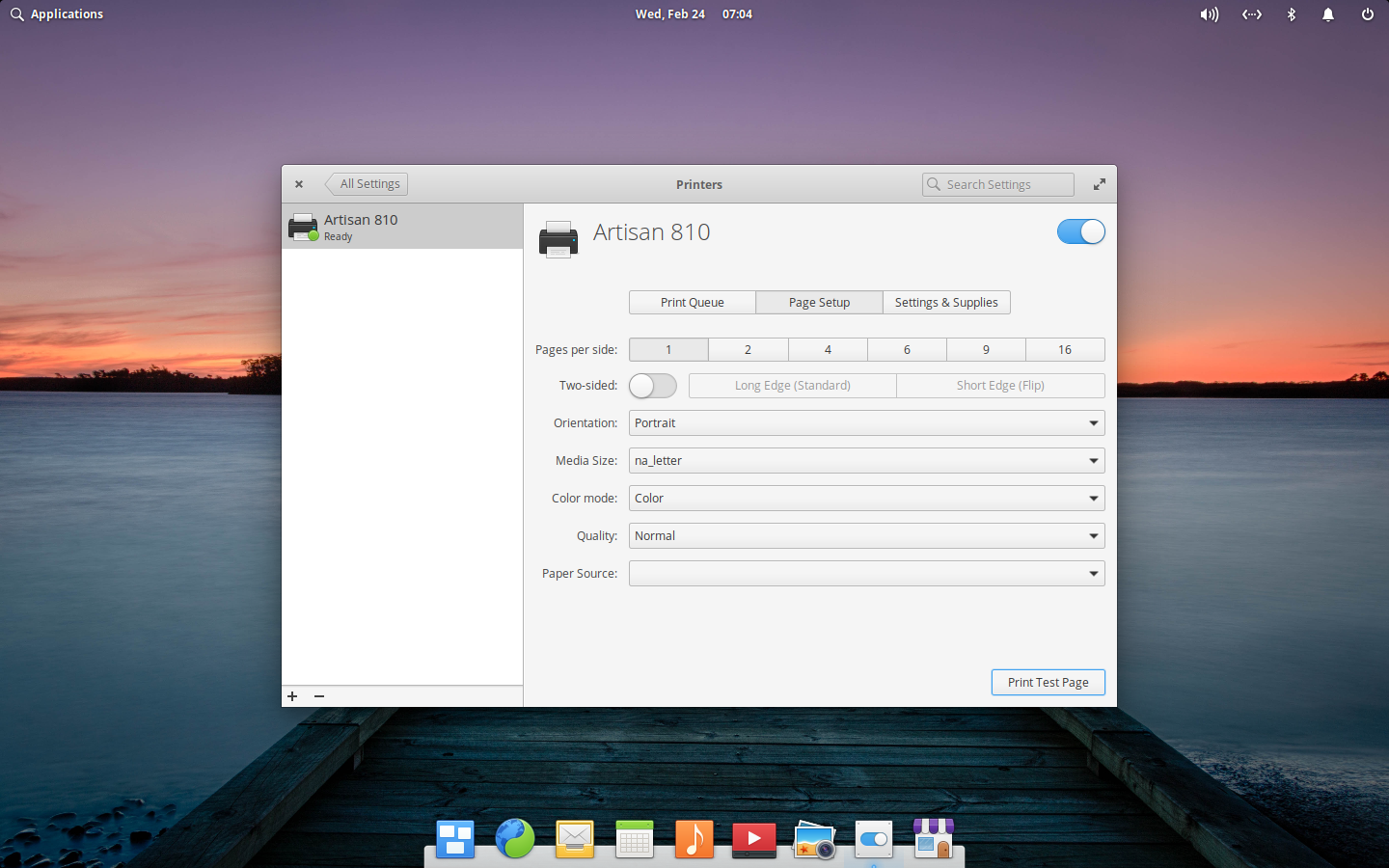The image size is (1389, 868).
Task: Open the AppCenter store from the dock
Action: tap(933, 839)
